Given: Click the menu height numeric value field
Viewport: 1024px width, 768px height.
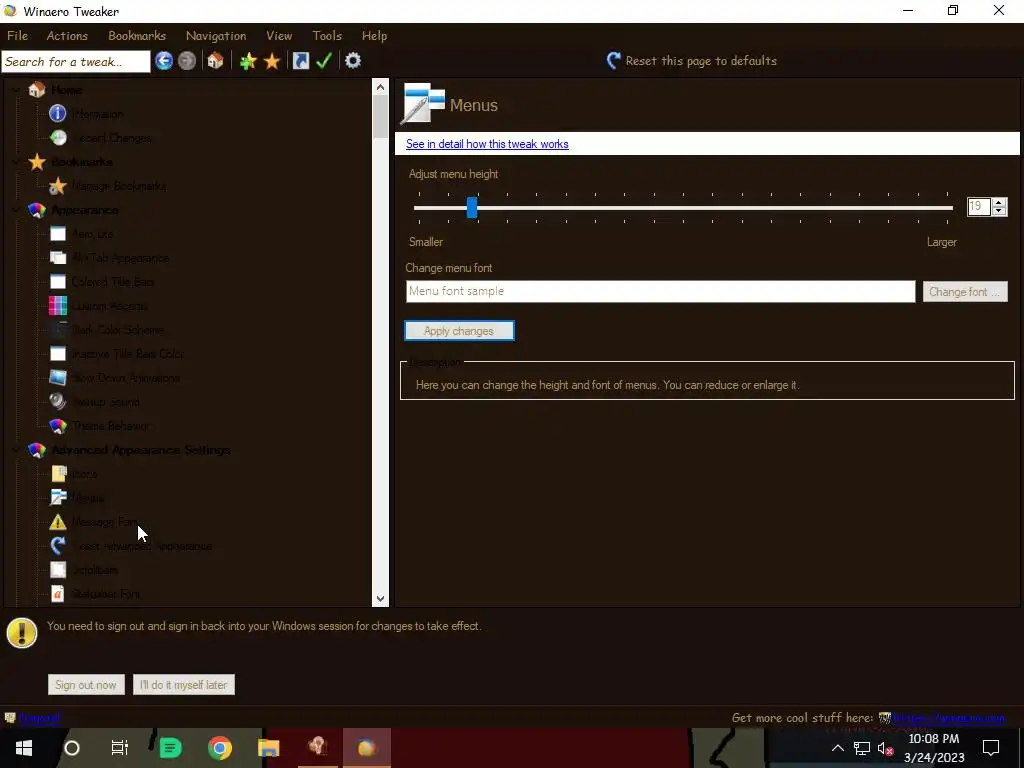Looking at the screenshot, I should point(979,207).
